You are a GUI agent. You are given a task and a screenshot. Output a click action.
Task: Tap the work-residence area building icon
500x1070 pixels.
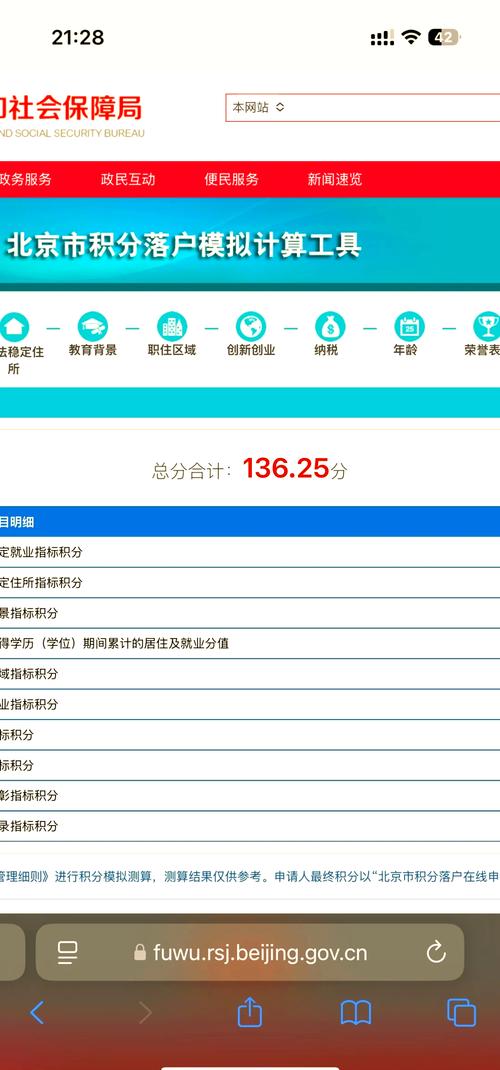coord(172,327)
